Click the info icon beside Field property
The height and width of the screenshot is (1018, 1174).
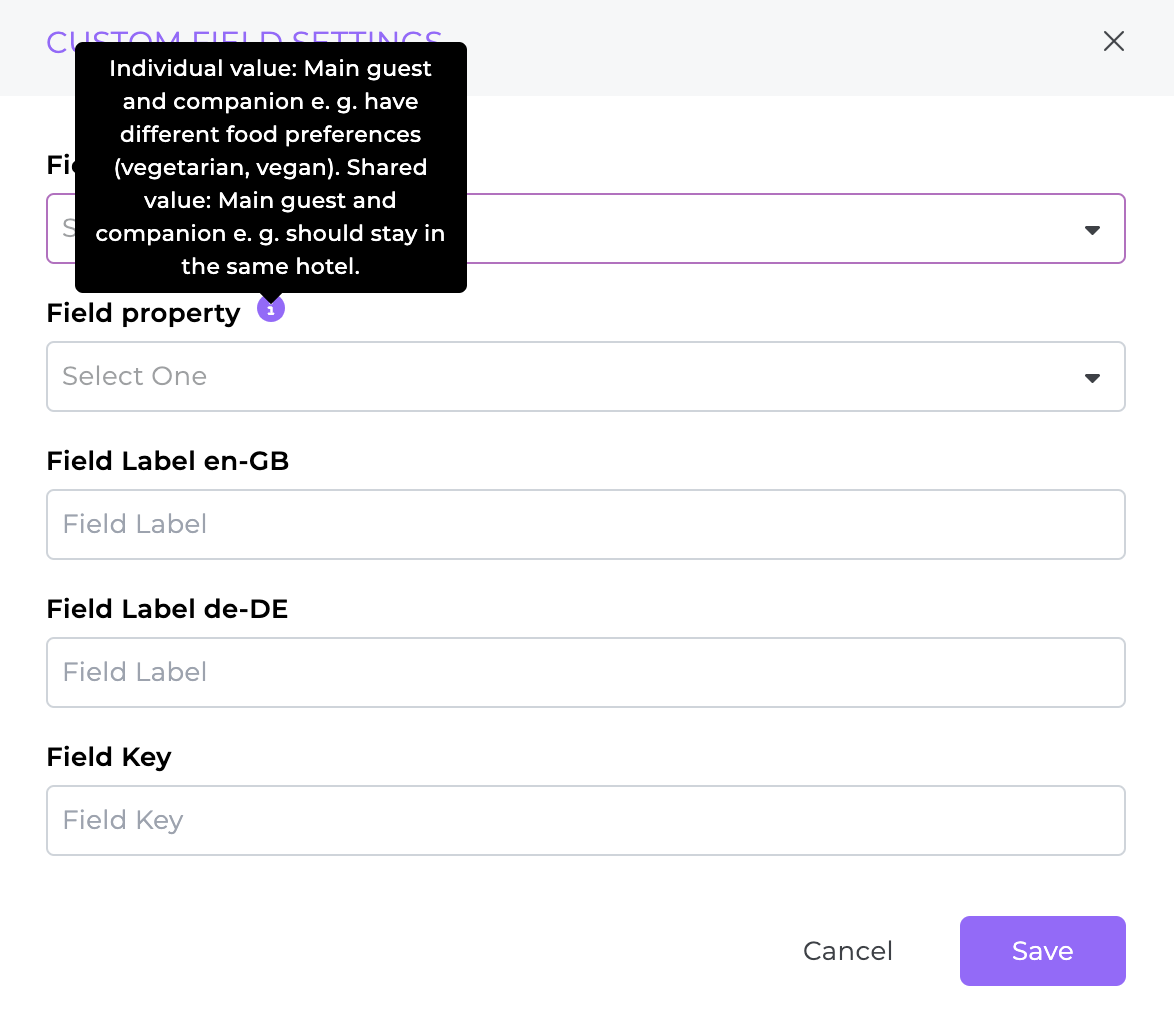coord(270,309)
